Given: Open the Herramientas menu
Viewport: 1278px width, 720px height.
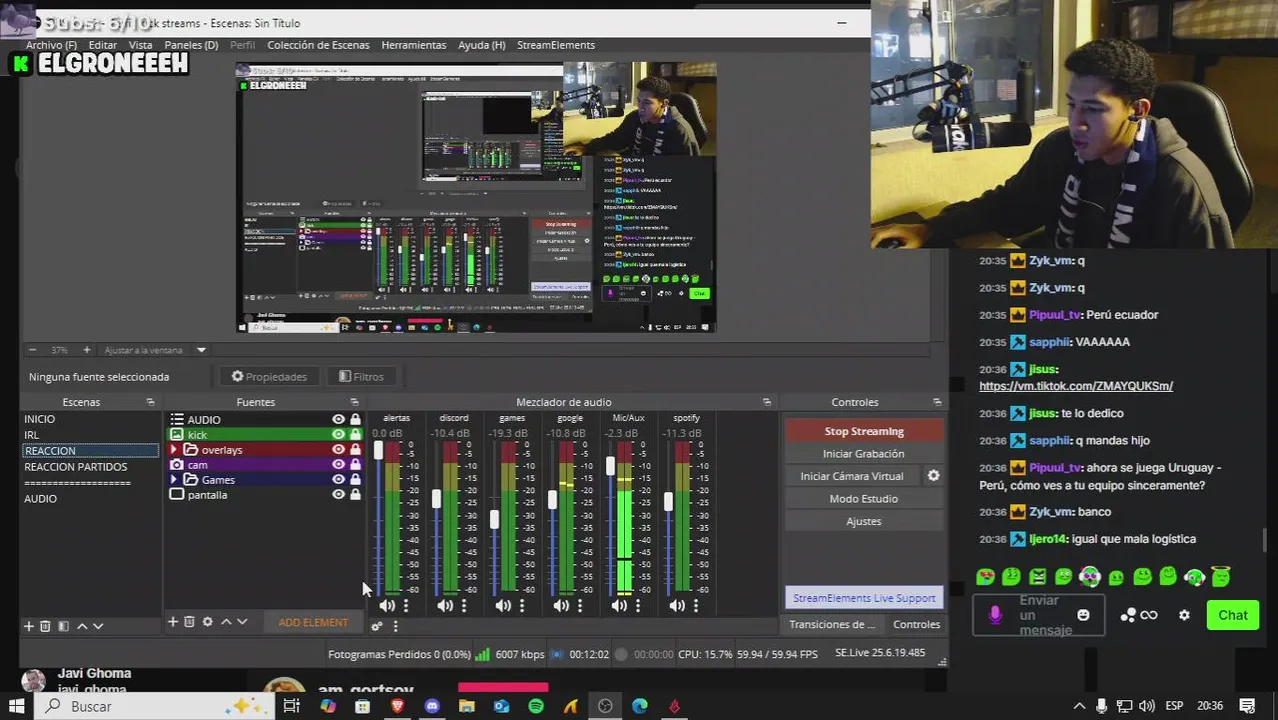Looking at the screenshot, I should [x=414, y=45].
